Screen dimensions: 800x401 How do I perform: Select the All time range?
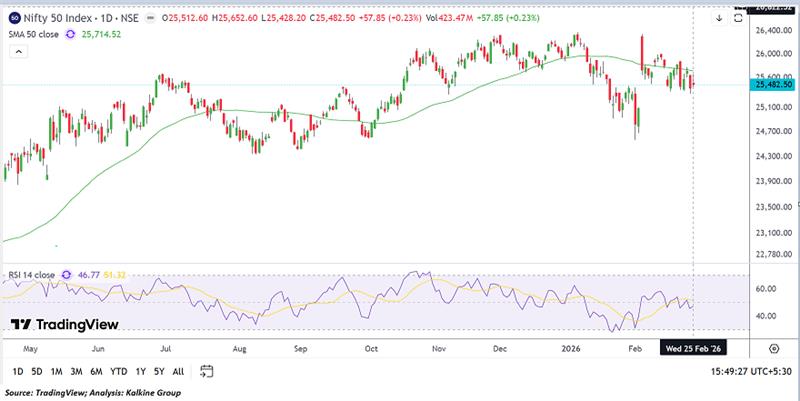click(178, 372)
